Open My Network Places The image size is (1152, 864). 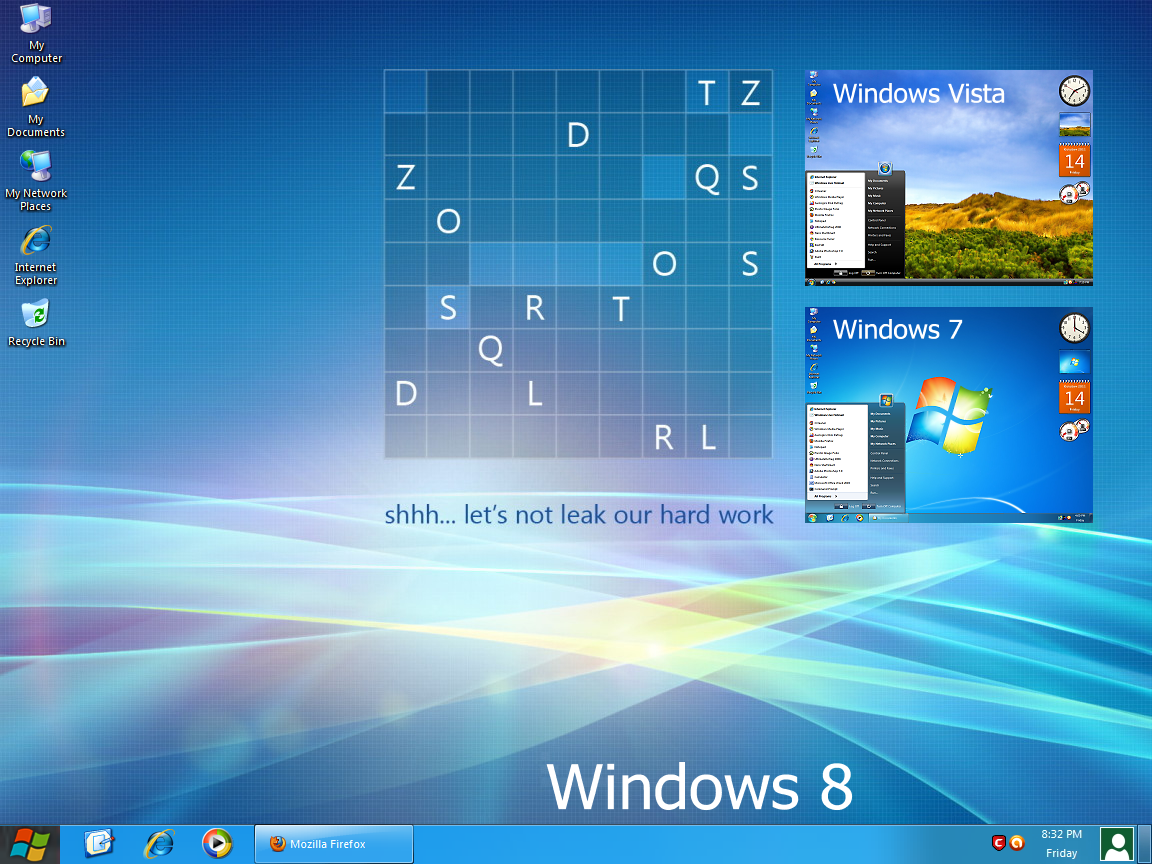(x=35, y=170)
